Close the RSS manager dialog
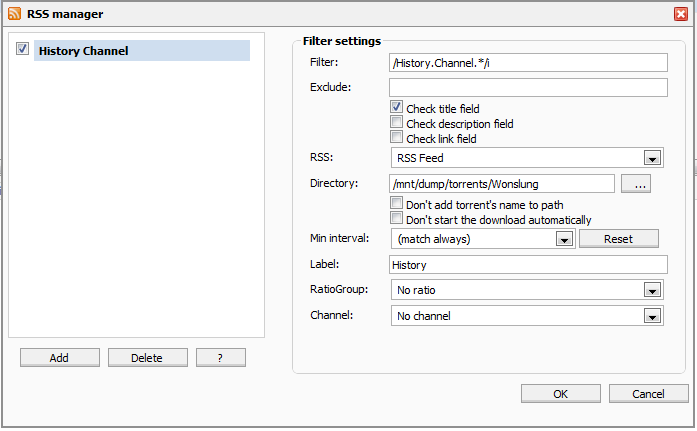This screenshot has width=697, height=431. tap(680, 14)
